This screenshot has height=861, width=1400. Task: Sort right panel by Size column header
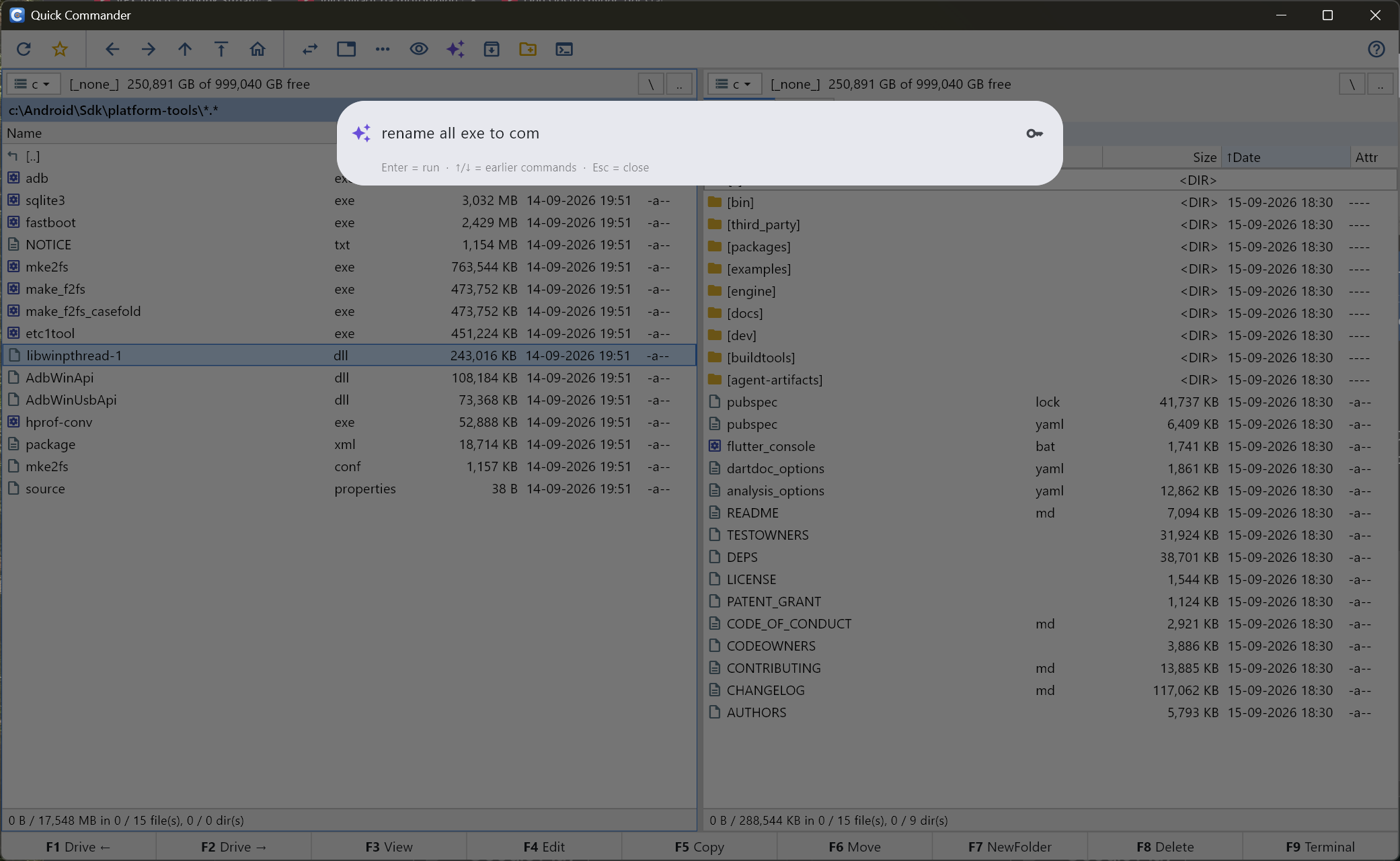[x=1161, y=157]
